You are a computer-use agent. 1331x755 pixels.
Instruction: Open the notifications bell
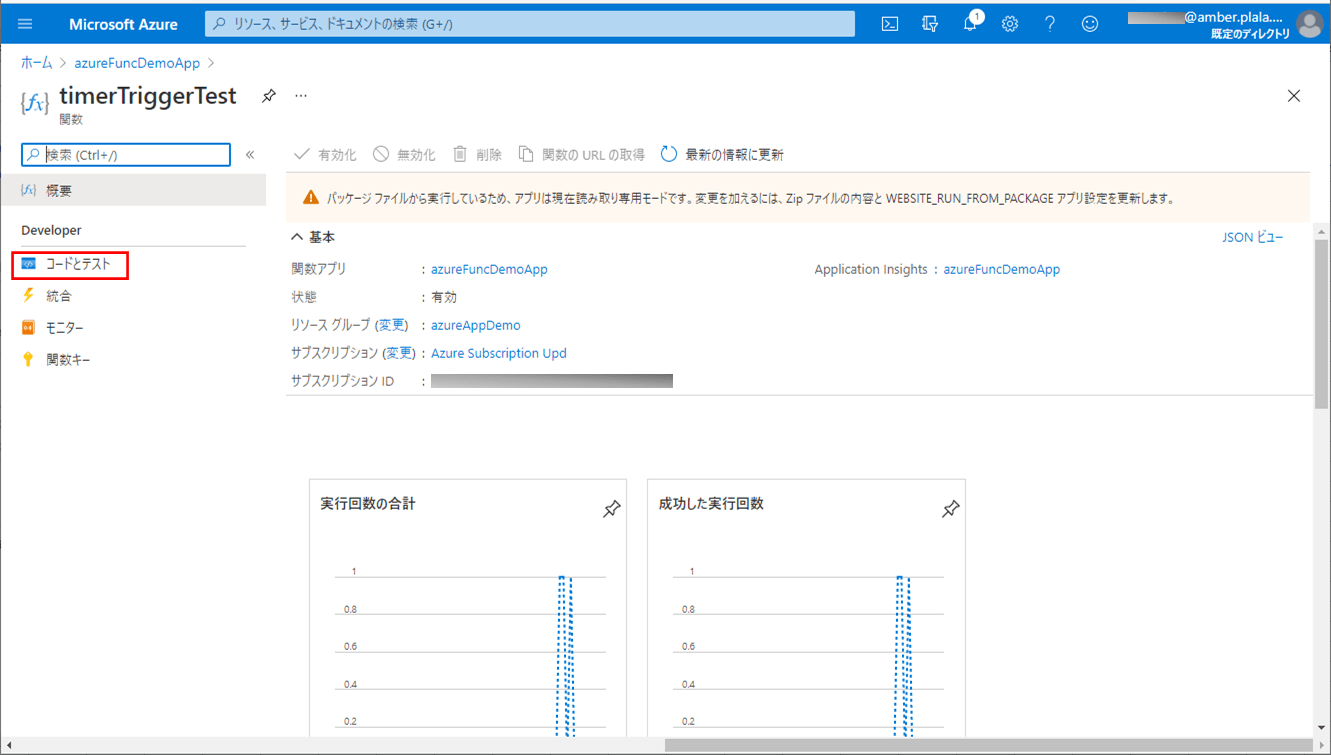tap(971, 23)
